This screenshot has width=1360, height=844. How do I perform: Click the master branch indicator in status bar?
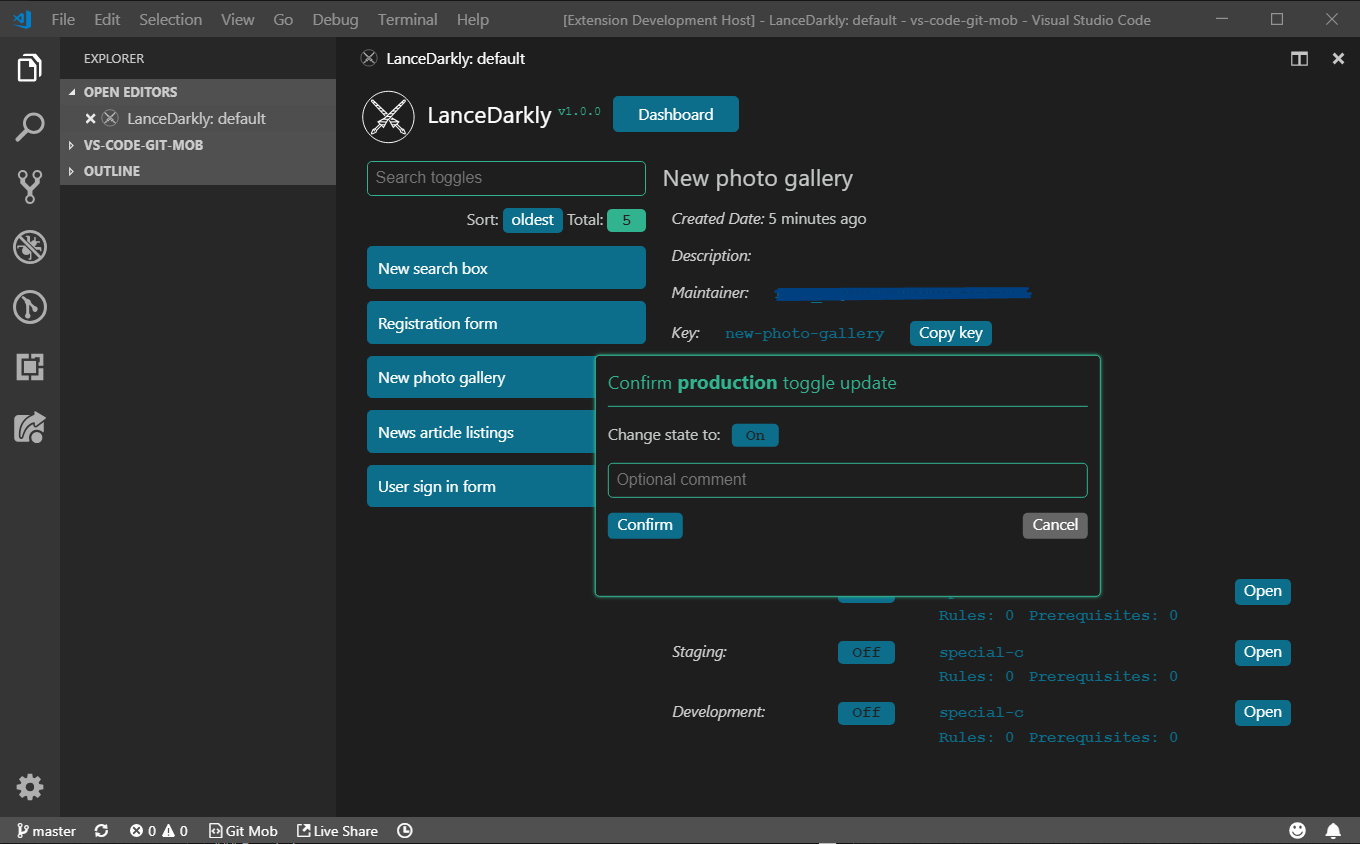pos(47,831)
